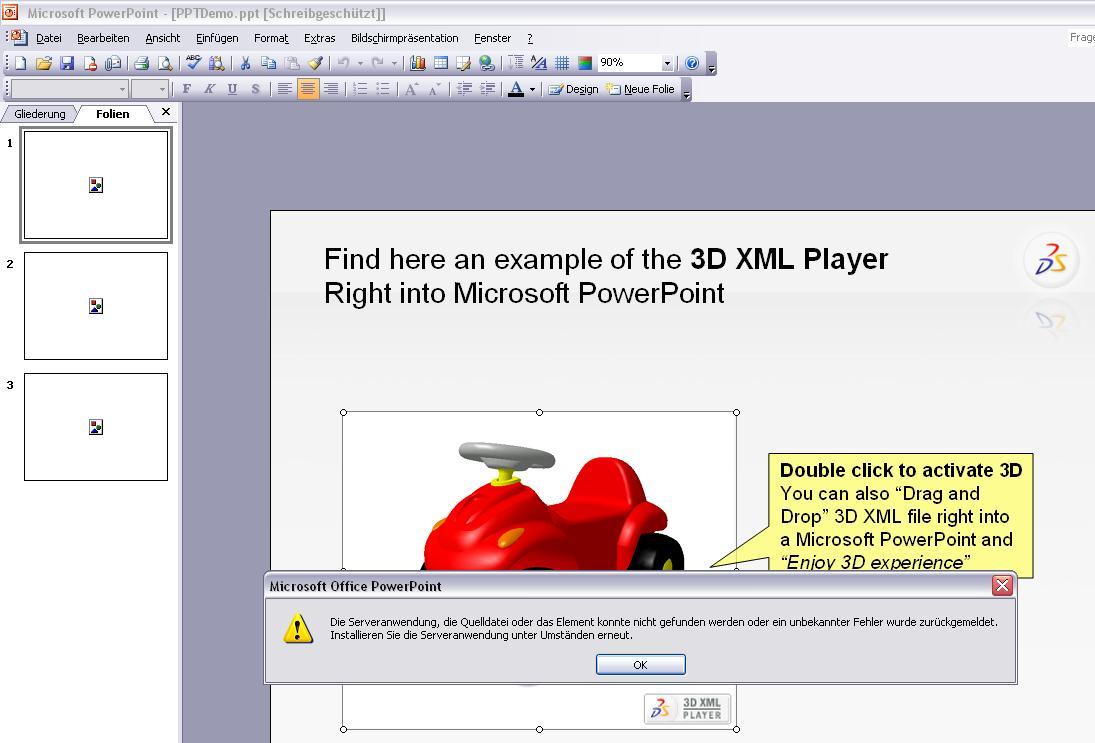Switch to the Gliederung tab
Image resolution: width=1095 pixels, height=743 pixels.
[40, 114]
